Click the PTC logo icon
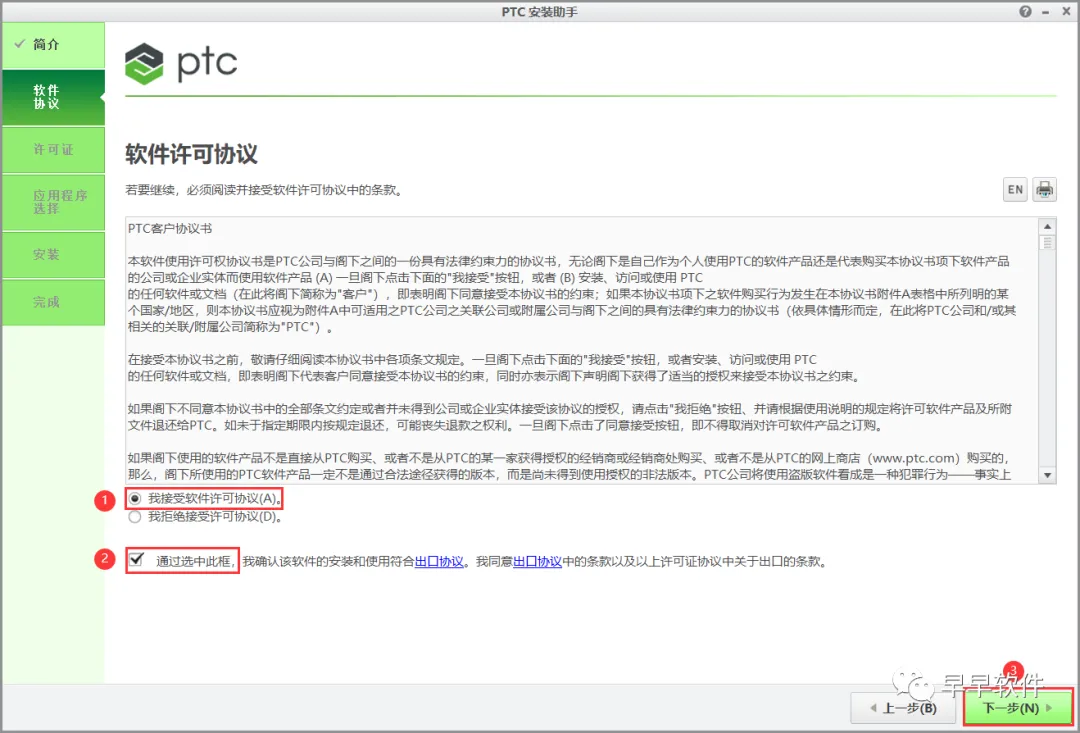The height and width of the screenshot is (733, 1080). [x=144, y=64]
